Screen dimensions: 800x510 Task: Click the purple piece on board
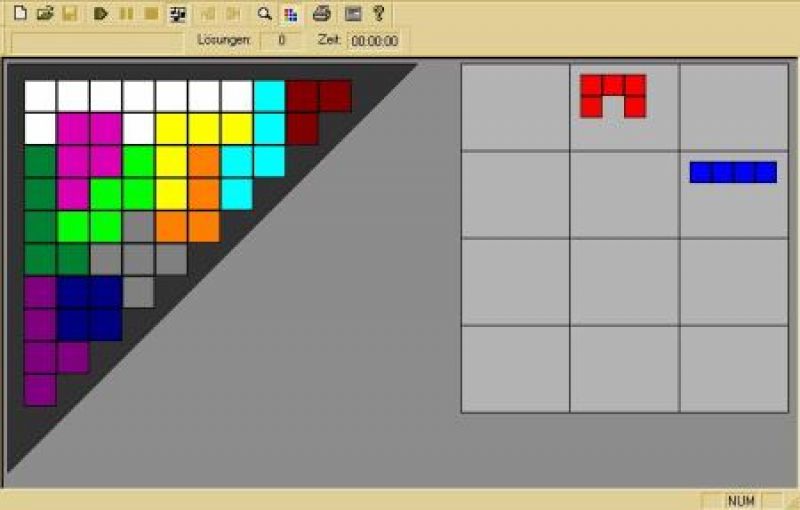point(40,340)
